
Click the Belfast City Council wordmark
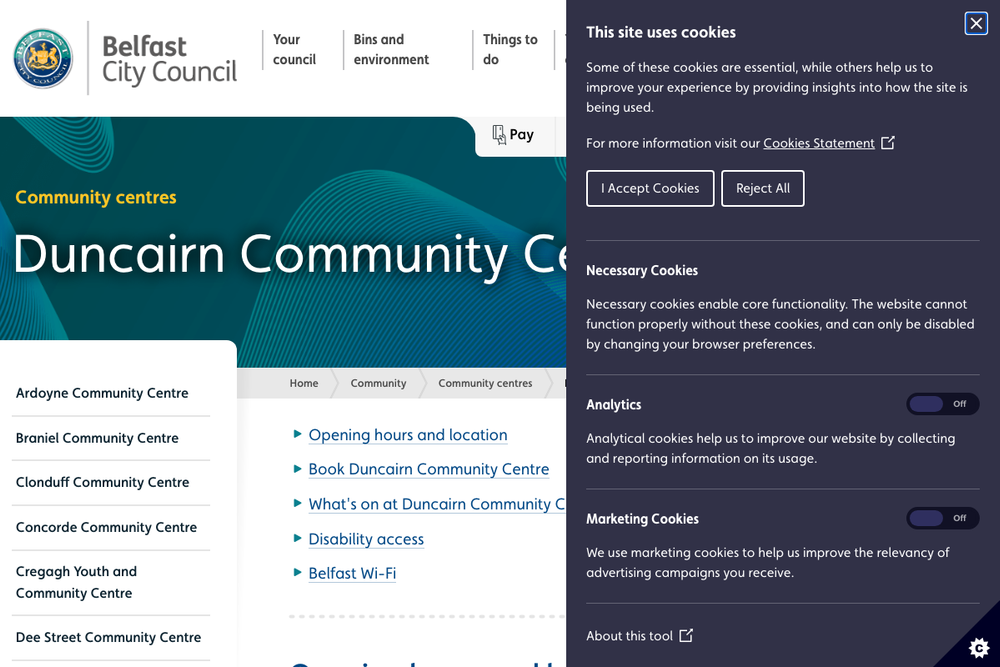169,59
